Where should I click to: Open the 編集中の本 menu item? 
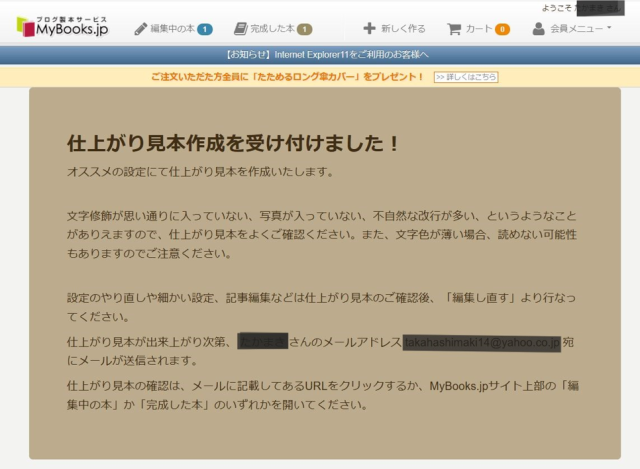pyautogui.click(x=171, y=29)
